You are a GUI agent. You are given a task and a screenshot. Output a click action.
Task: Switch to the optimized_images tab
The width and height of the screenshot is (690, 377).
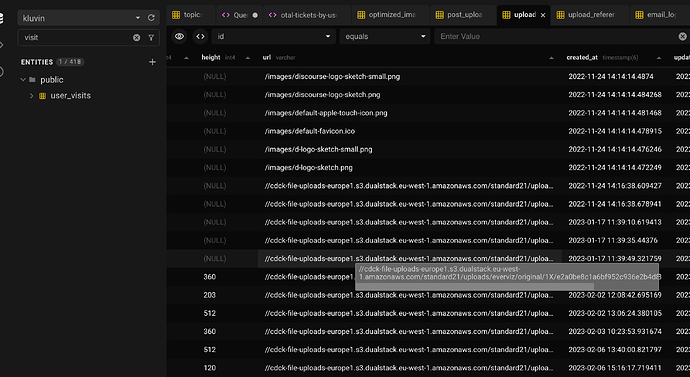click(390, 15)
